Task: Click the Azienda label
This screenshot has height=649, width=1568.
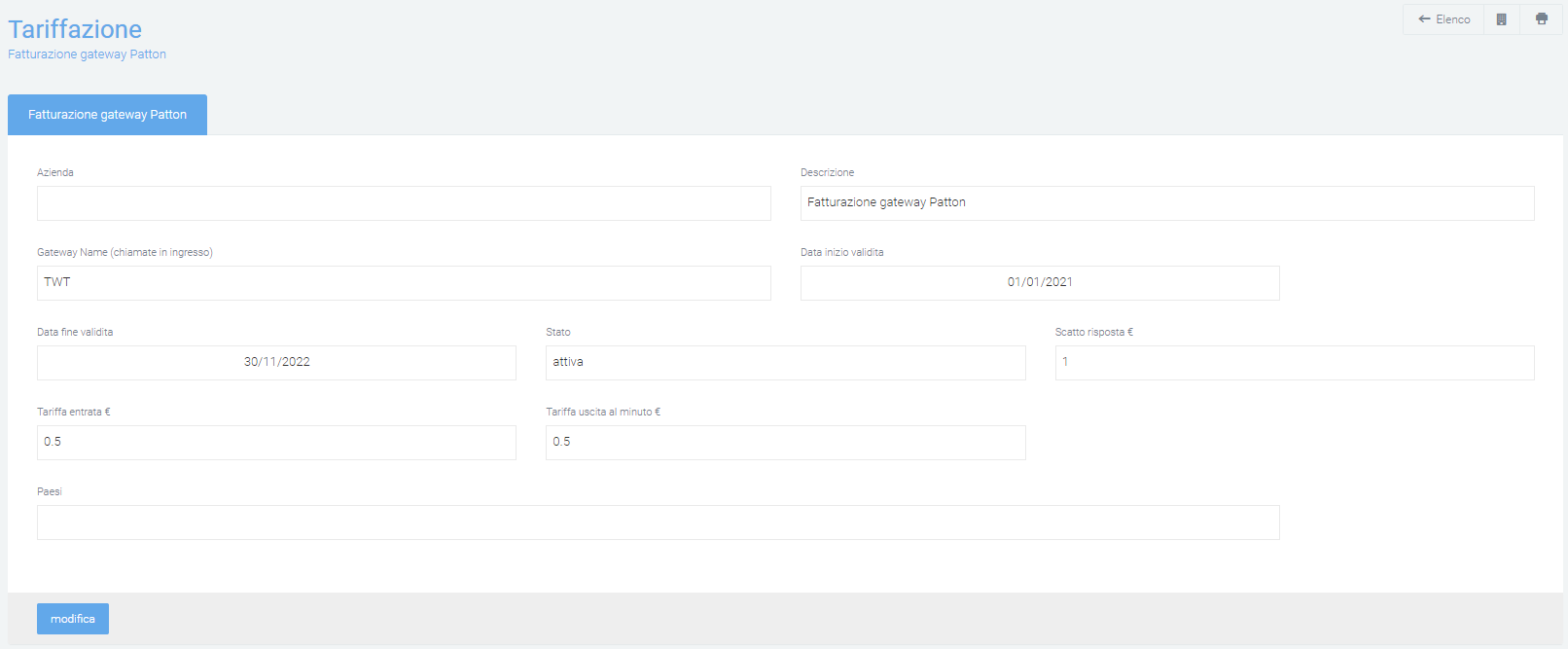Action: [x=55, y=172]
